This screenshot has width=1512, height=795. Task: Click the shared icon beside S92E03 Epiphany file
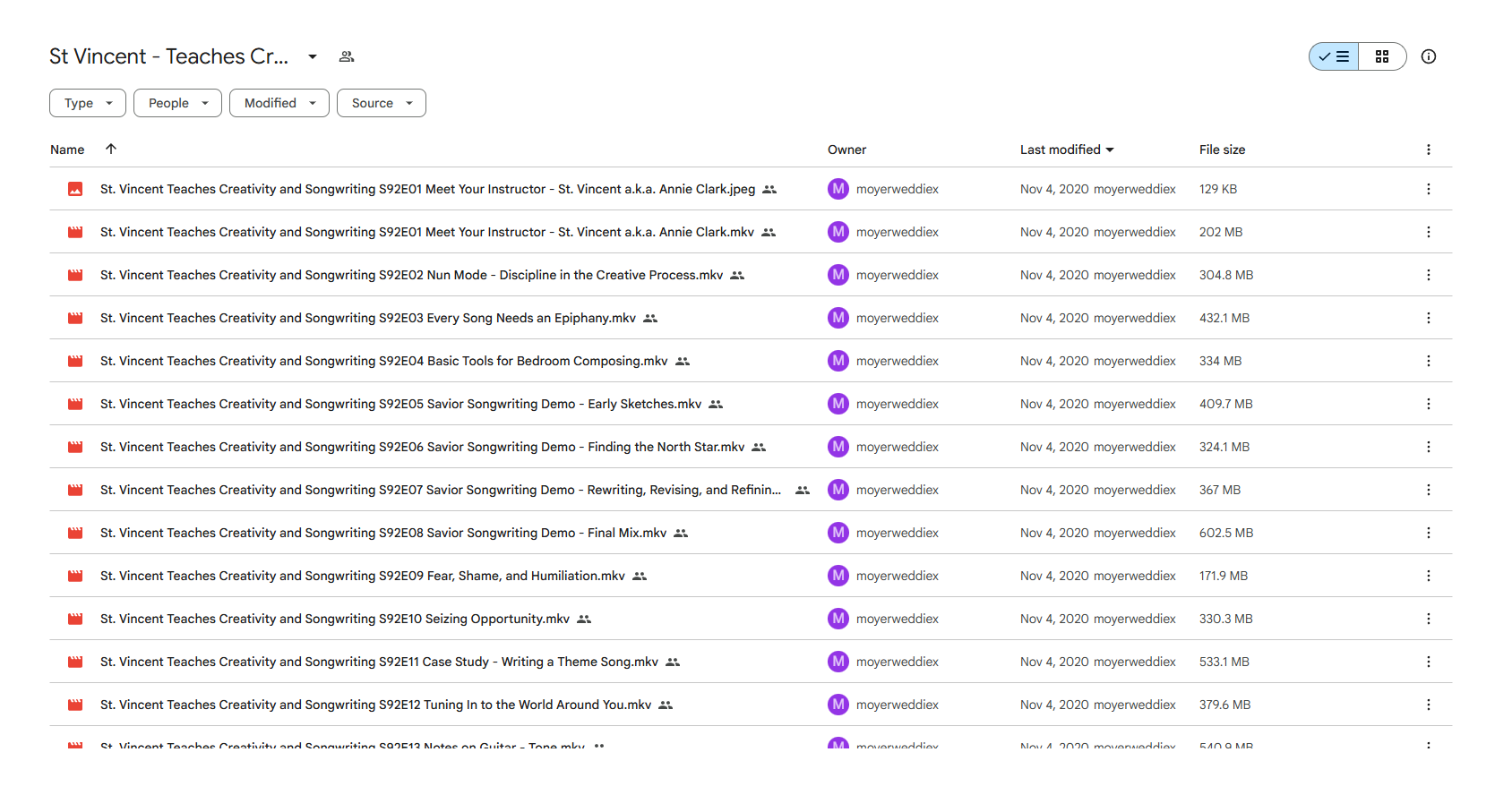coord(650,318)
